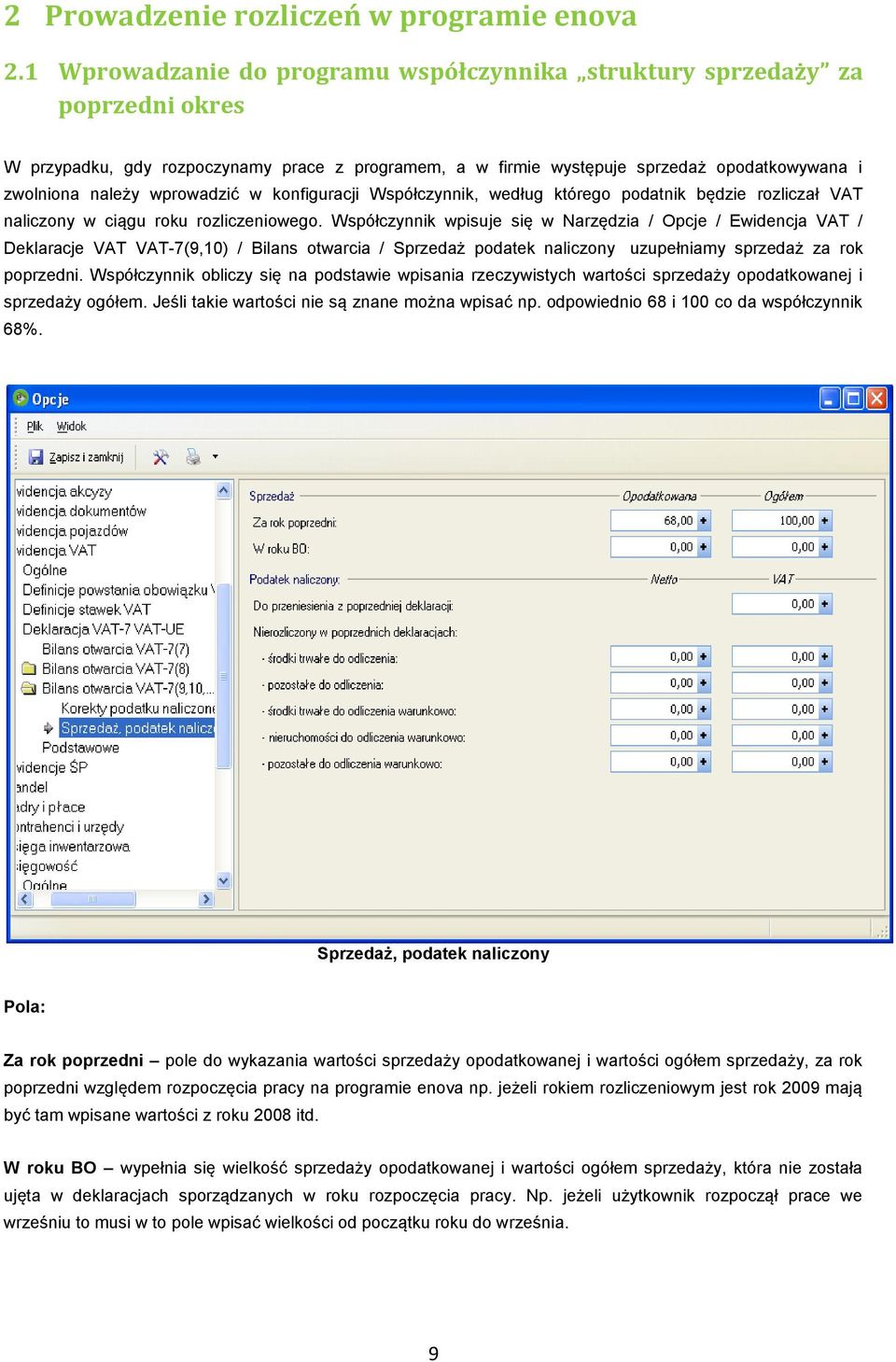Viewport: 896px width, 1362px height.
Task: Select Ewidencja akcyzy tree item
Action: [x=63, y=492]
